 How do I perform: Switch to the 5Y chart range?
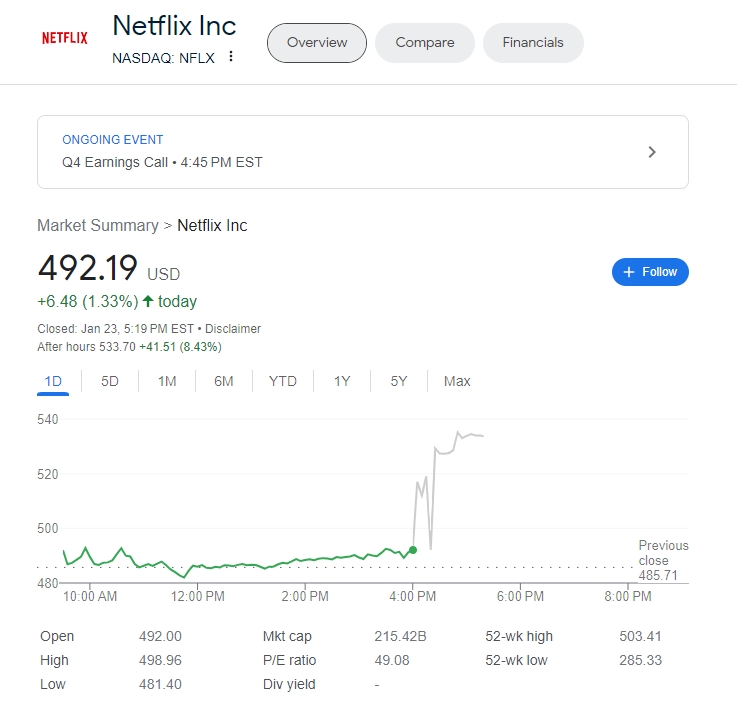coord(399,381)
